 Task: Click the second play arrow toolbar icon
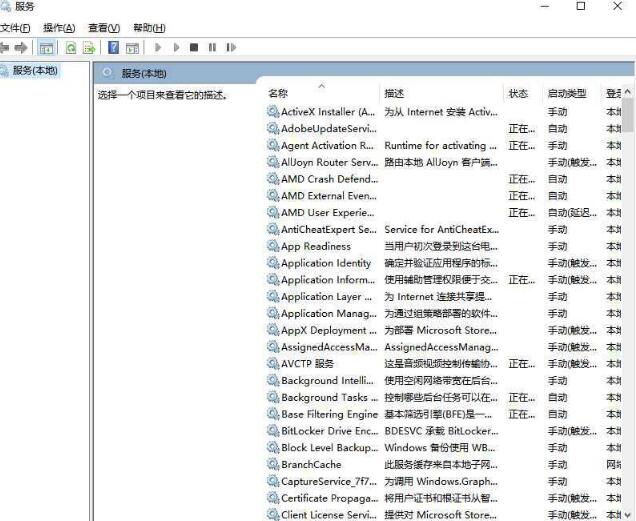[x=176, y=47]
